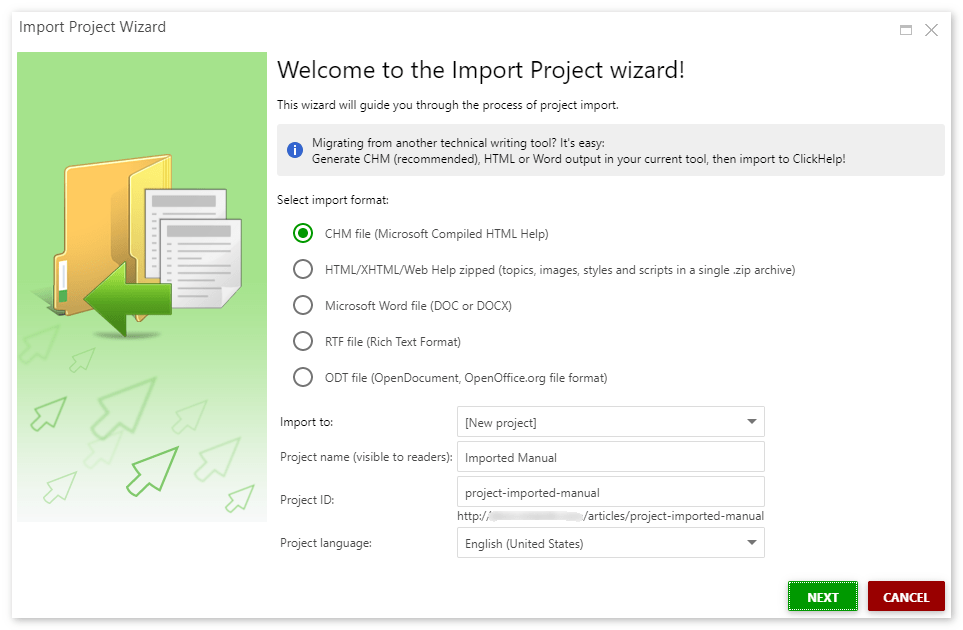Choose HTML/XHTML/Web Help zipped format
The image size is (963, 630).
click(x=302, y=269)
